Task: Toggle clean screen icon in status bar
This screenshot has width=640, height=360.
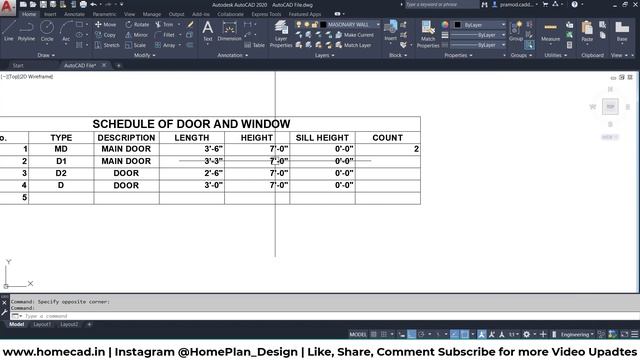Action: click(x=624, y=334)
